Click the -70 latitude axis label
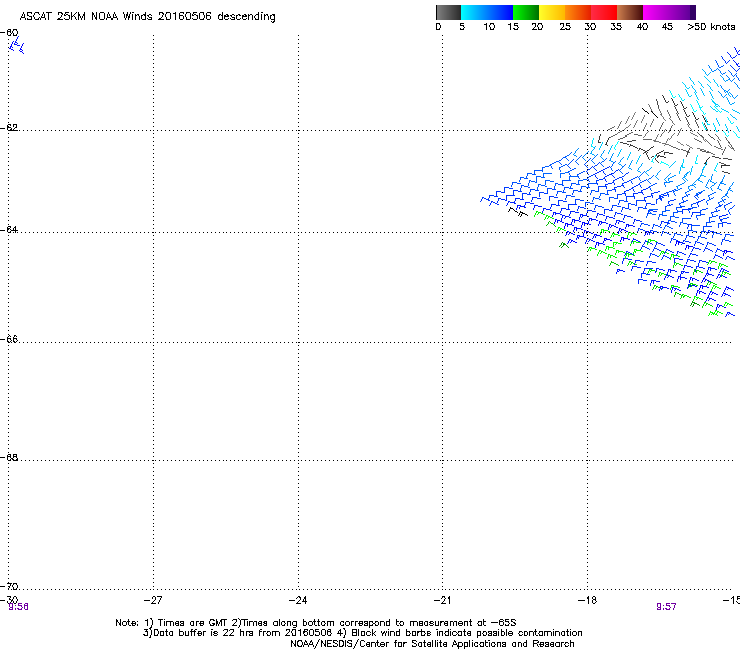 (9, 586)
